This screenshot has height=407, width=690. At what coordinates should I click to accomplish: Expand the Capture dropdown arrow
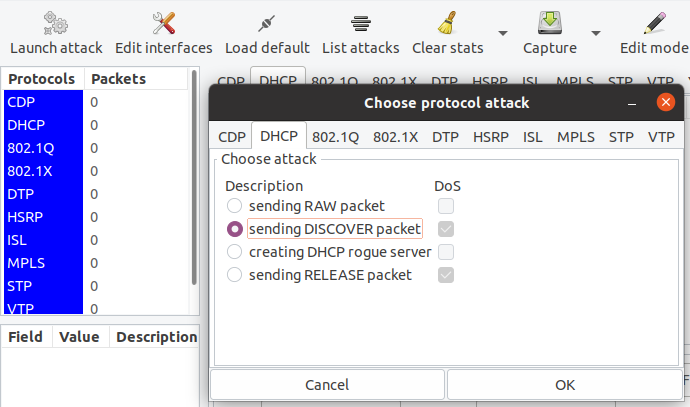[596, 32]
